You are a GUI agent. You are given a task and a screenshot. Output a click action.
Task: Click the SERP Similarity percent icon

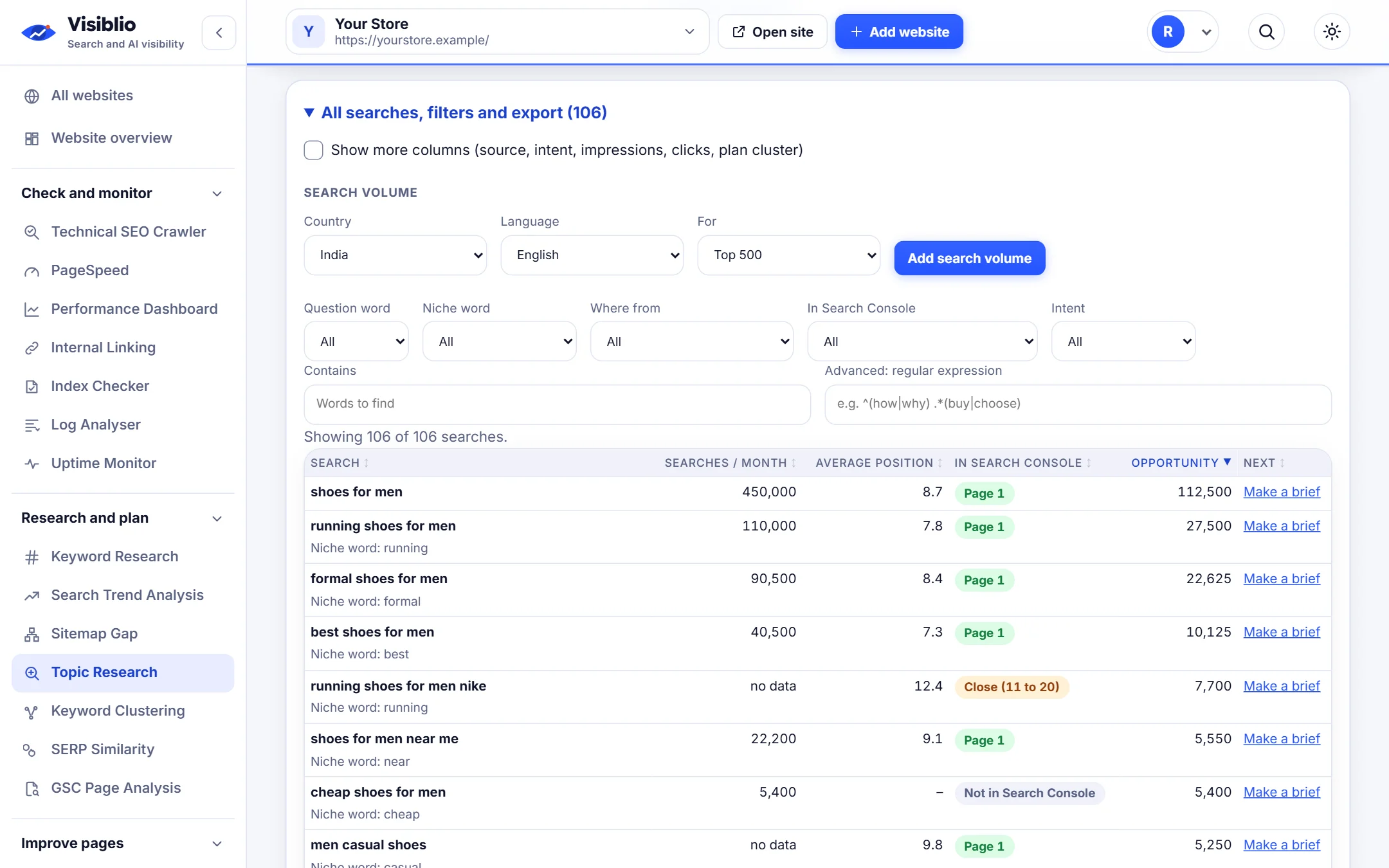tap(30, 750)
